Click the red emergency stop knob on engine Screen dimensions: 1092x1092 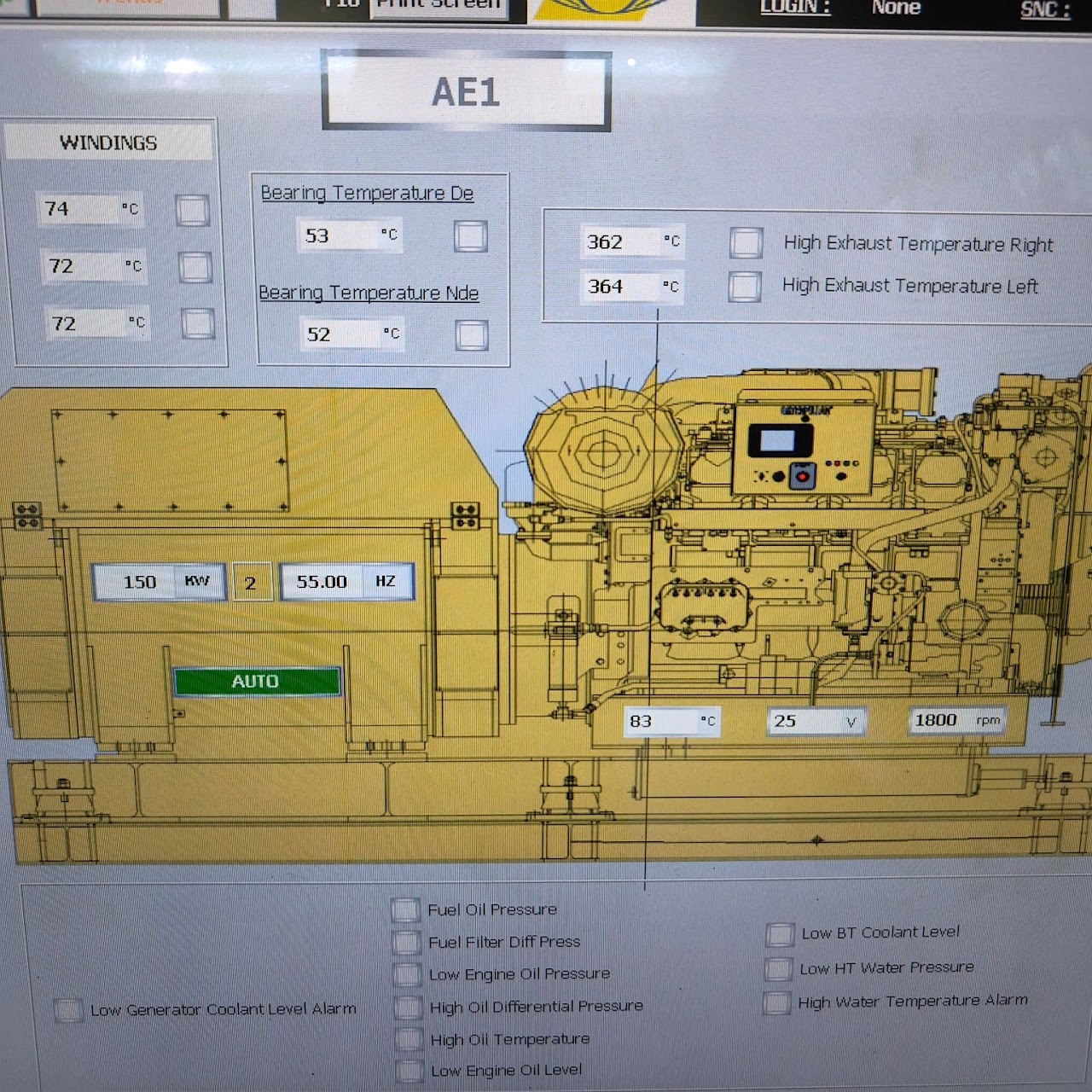pyautogui.click(x=802, y=475)
